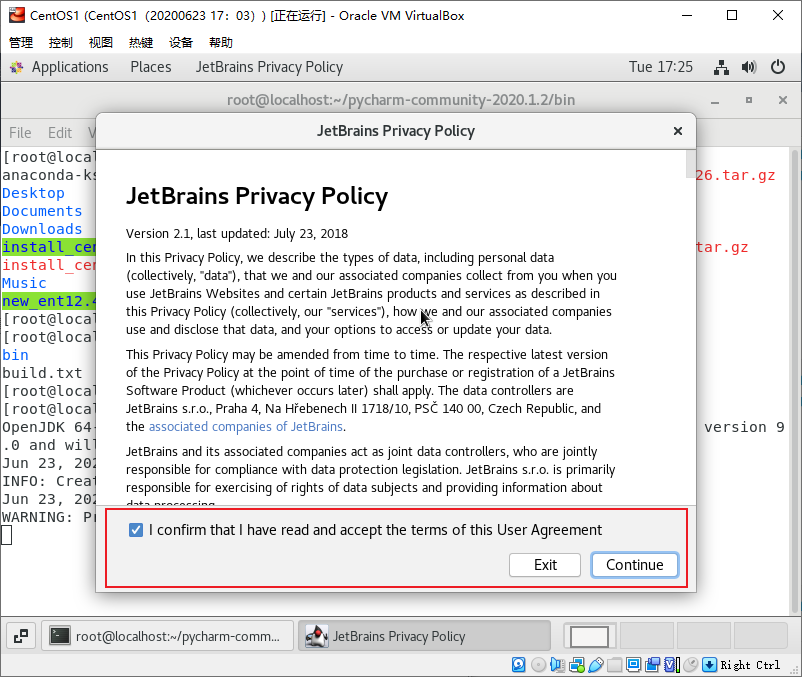Click the VirtualBox hard disk activity icon
Viewport: 802px width, 677px height.
[x=519, y=665]
